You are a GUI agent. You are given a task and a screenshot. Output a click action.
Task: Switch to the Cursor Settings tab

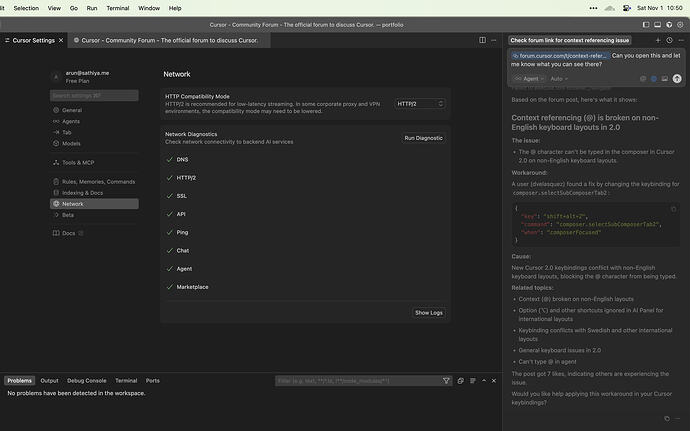(33, 41)
